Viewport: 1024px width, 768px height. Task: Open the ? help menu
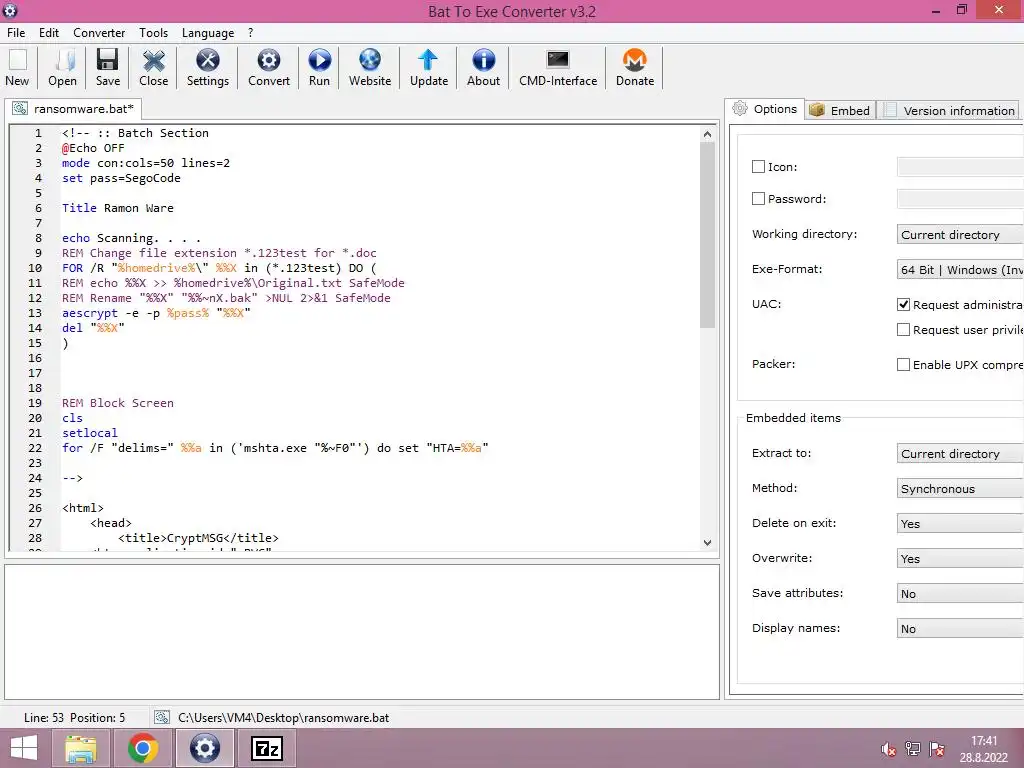point(250,33)
